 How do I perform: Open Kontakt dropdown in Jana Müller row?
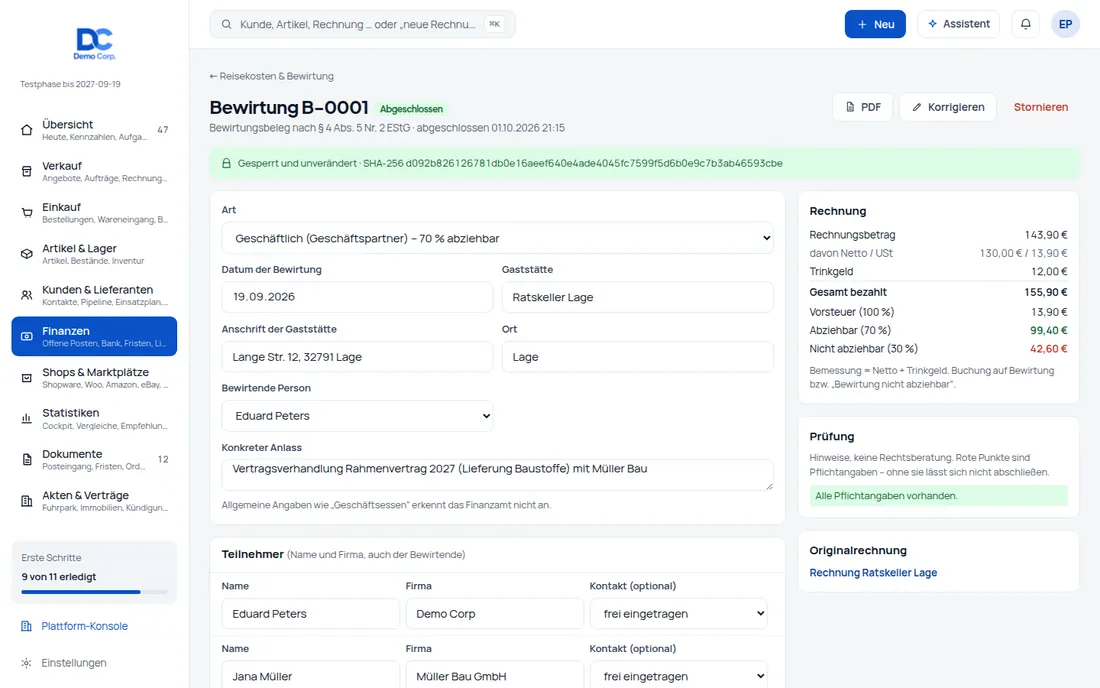click(x=678, y=676)
